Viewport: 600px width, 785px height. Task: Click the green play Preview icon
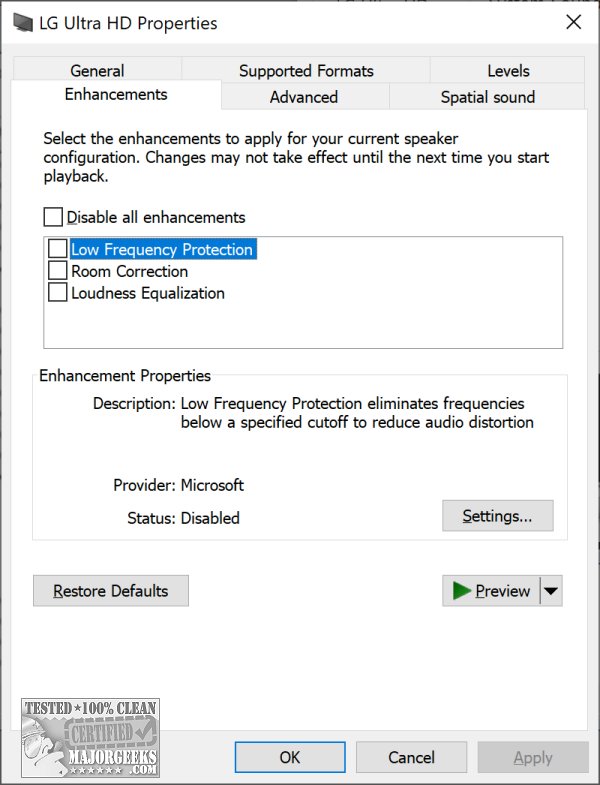coord(461,591)
